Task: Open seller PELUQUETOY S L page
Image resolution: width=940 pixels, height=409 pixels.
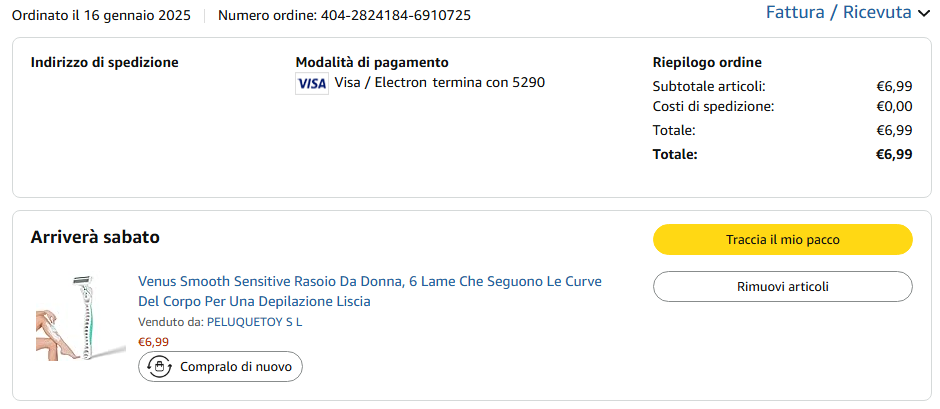Action: [x=254, y=322]
